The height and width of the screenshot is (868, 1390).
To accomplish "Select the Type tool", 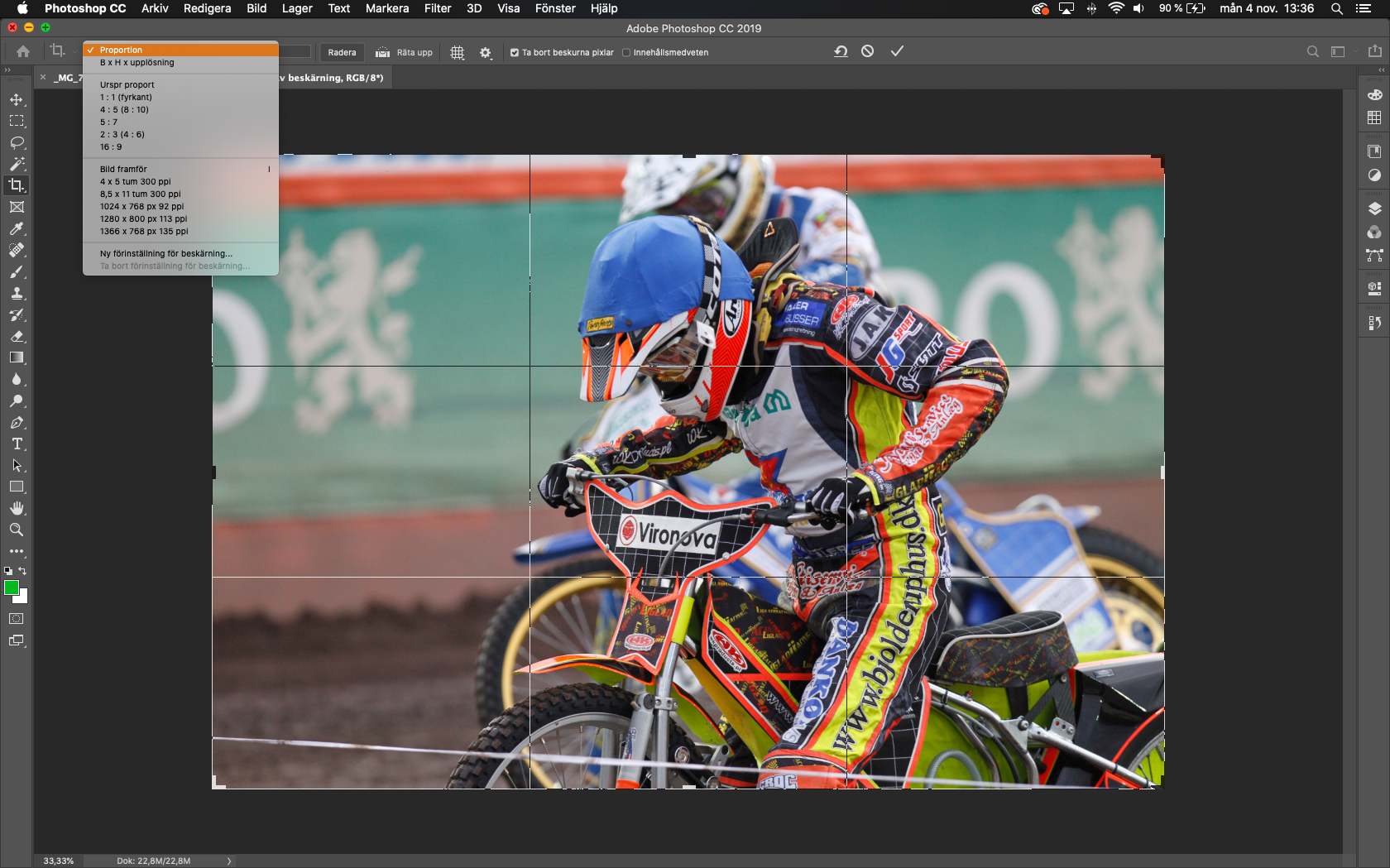I will (x=17, y=444).
